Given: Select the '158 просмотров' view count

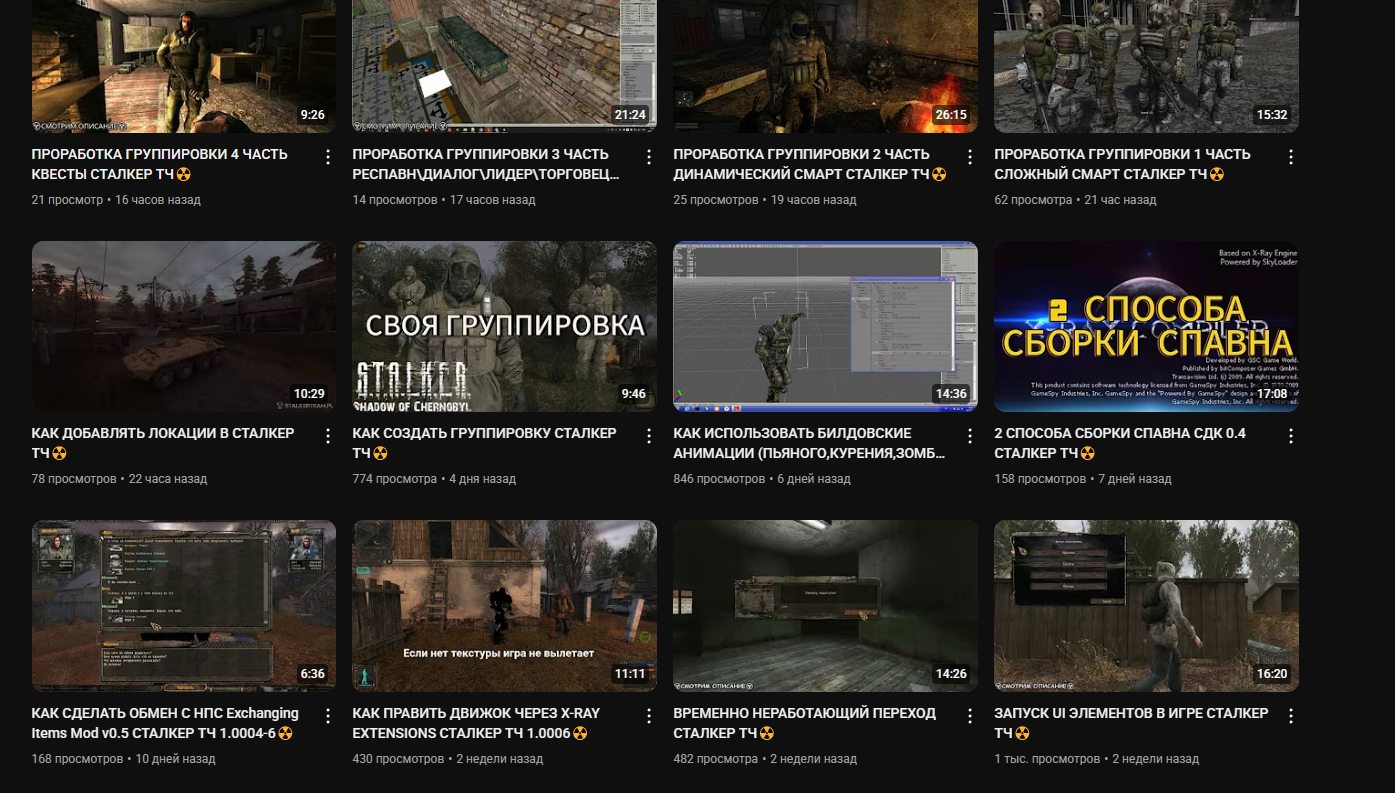Looking at the screenshot, I should [x=1040, y=479].
